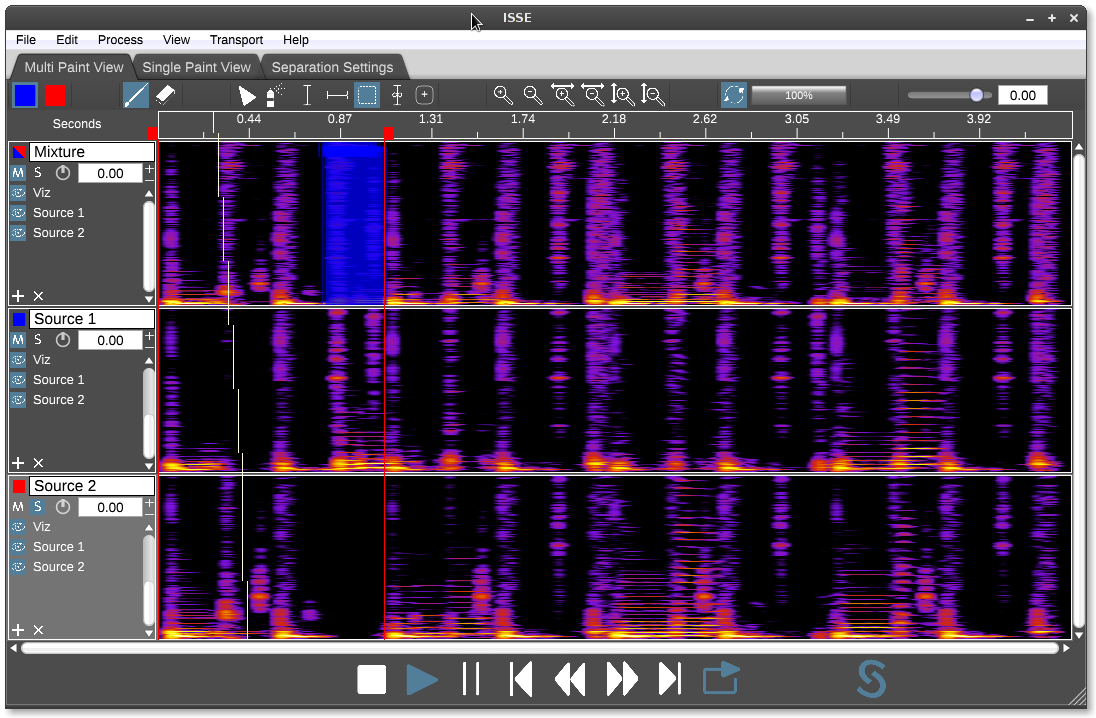Click the zoom out magnifier icon
Screen dimensions: 1096x718
click(533, 95)
